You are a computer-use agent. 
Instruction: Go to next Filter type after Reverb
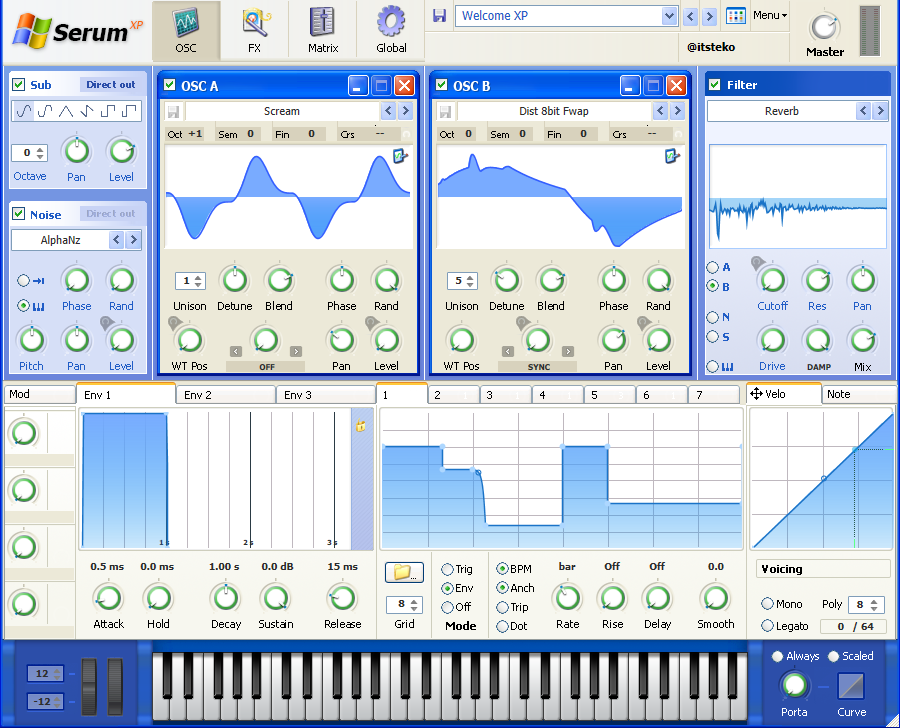click(x=880, y=111)
